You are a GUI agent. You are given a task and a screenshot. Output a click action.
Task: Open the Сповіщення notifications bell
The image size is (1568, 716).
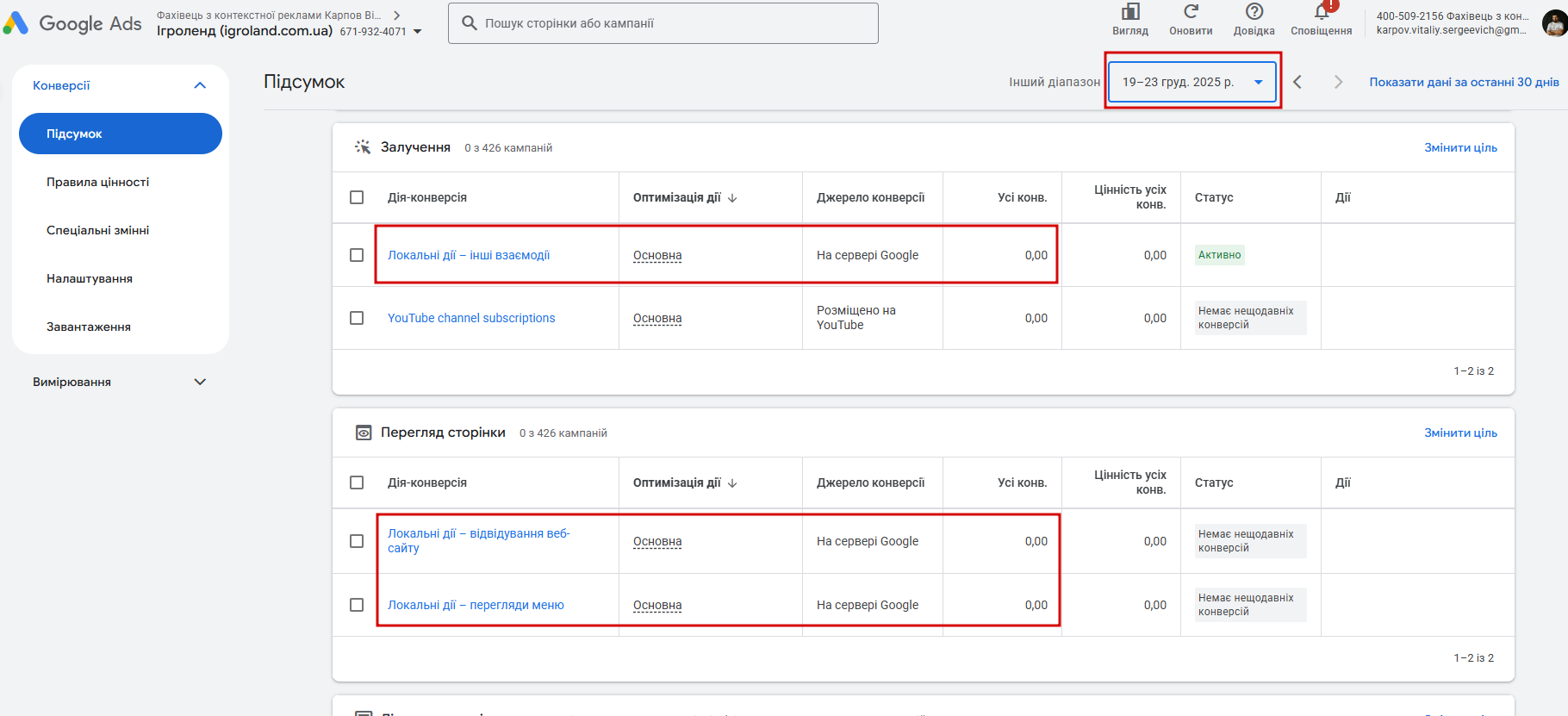1322,12
